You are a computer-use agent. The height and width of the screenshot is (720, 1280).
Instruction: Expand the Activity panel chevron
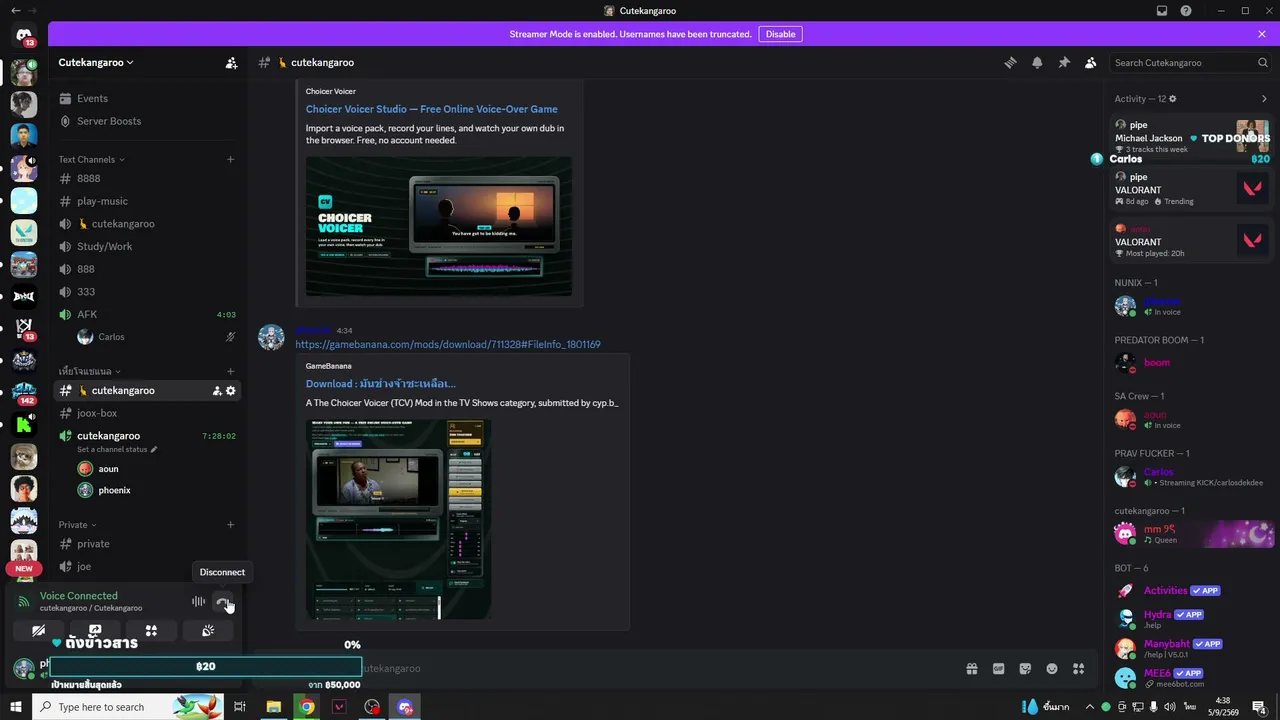1264,99
